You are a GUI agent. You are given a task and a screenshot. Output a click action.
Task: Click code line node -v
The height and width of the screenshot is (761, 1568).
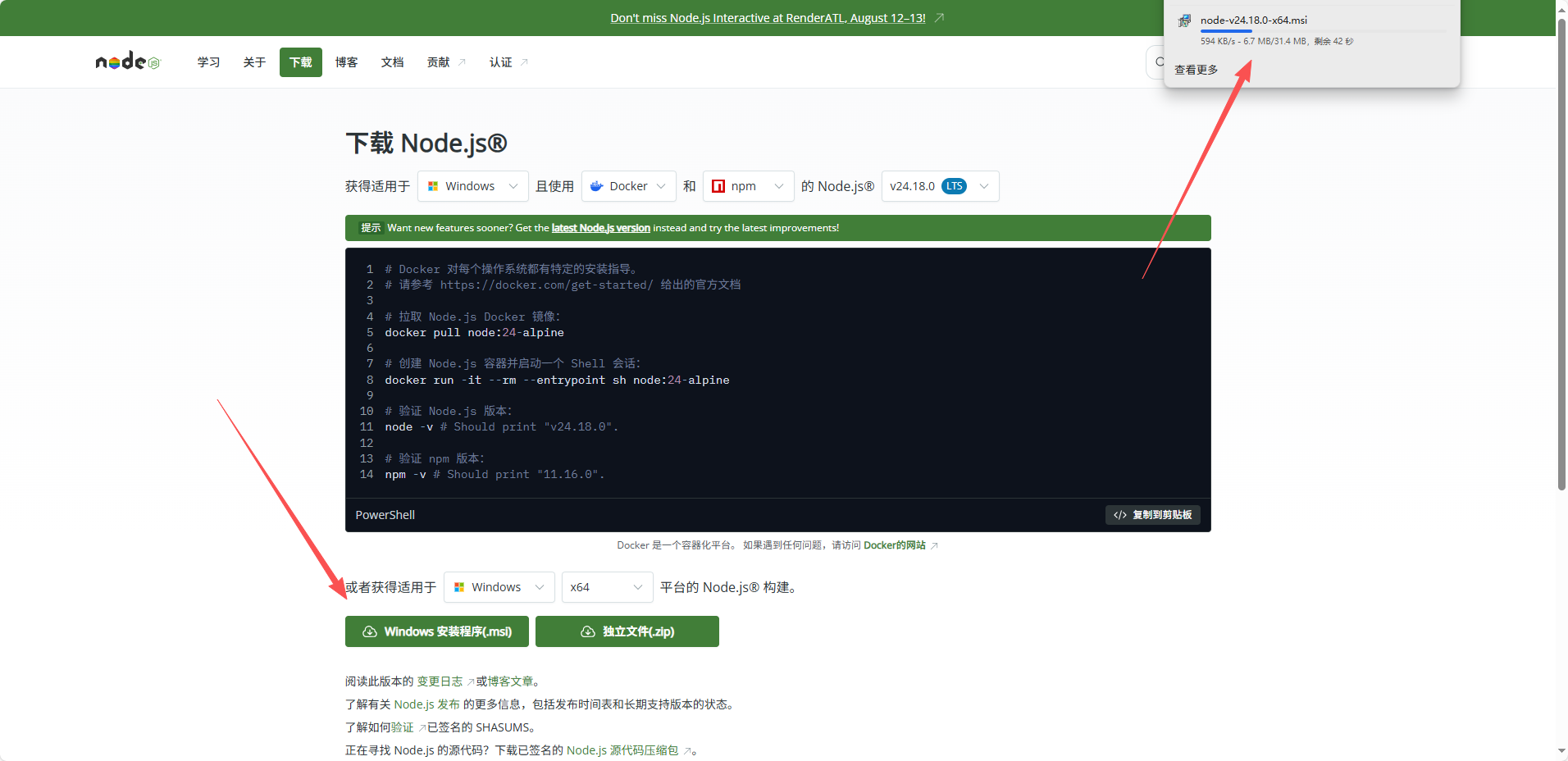[501, 426]
